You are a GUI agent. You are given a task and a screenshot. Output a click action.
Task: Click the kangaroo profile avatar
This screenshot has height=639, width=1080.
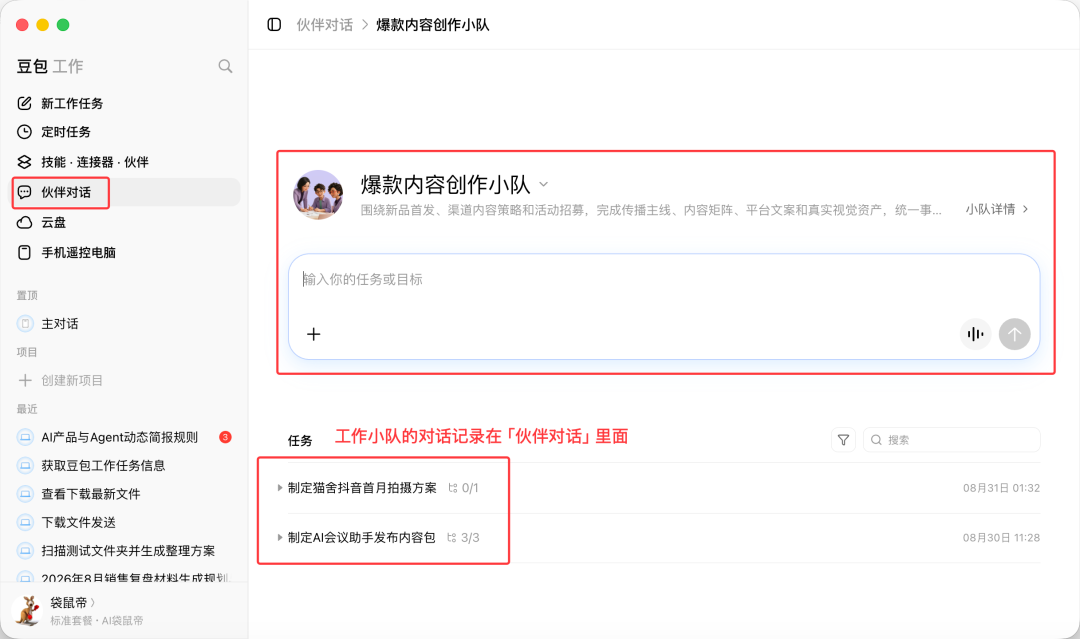28,610
